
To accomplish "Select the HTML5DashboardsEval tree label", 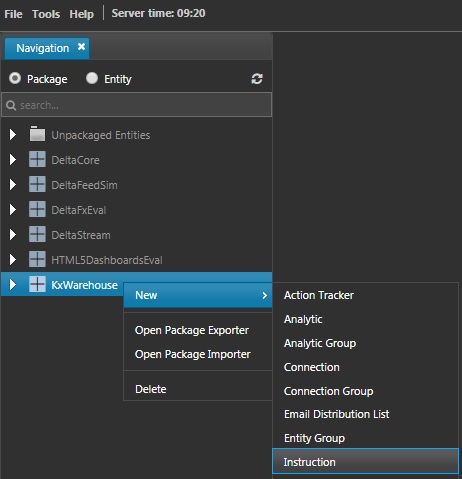I will [x=107, y=260].
